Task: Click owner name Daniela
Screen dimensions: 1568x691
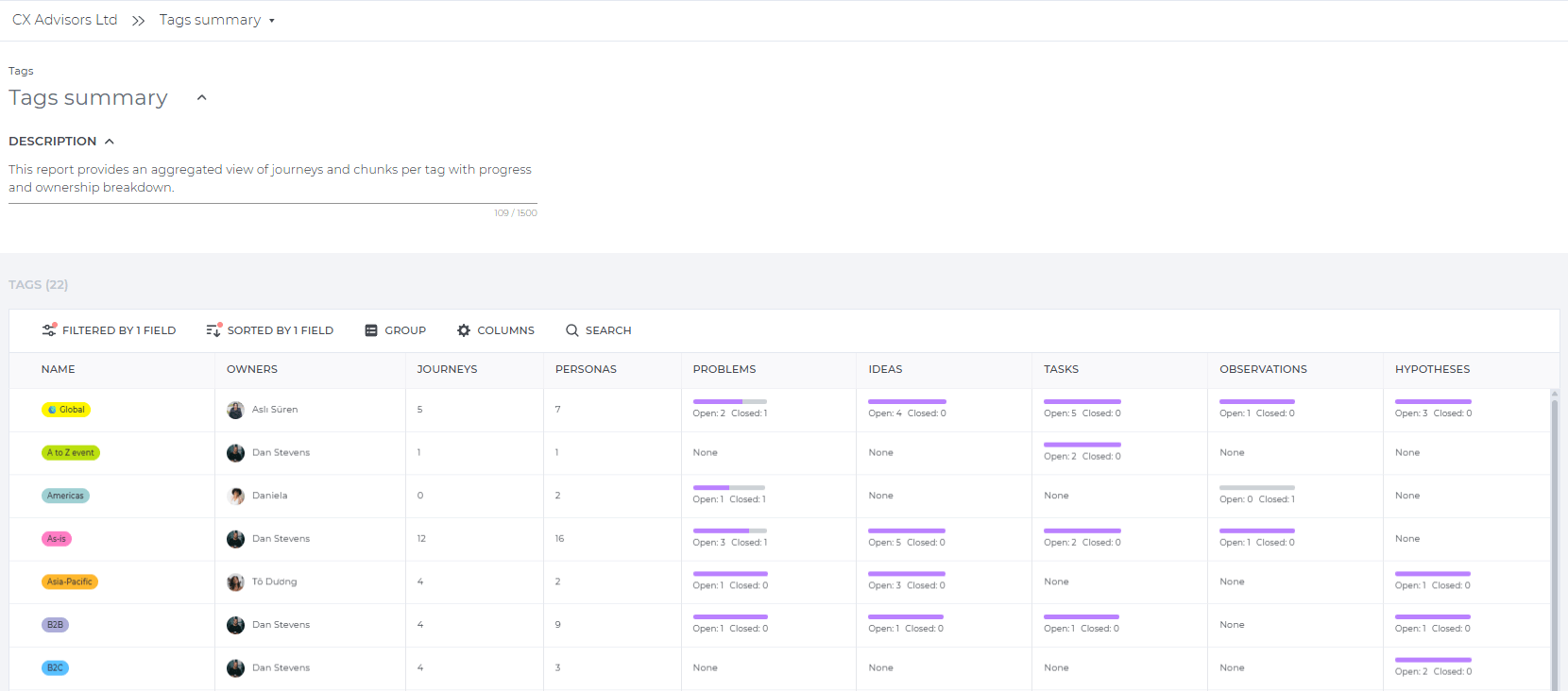Action: [x=270, y=496]
